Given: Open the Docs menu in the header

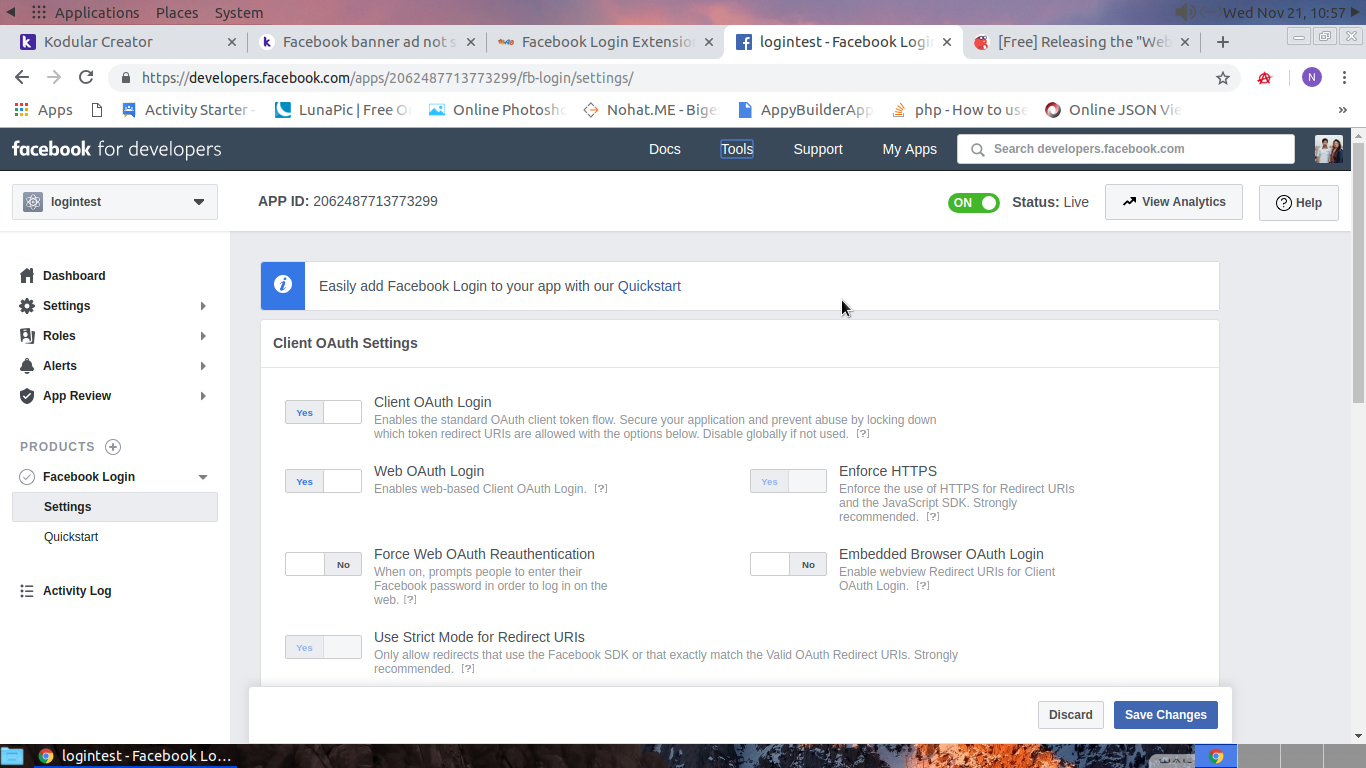Looking at the screenshot, I should pos(664,149).
